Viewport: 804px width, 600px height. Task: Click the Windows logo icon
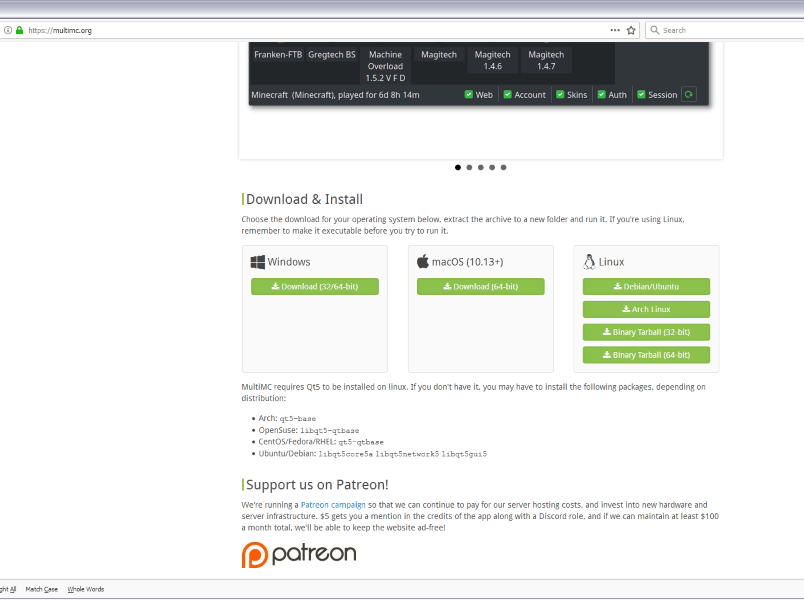[x=257, y=262]
